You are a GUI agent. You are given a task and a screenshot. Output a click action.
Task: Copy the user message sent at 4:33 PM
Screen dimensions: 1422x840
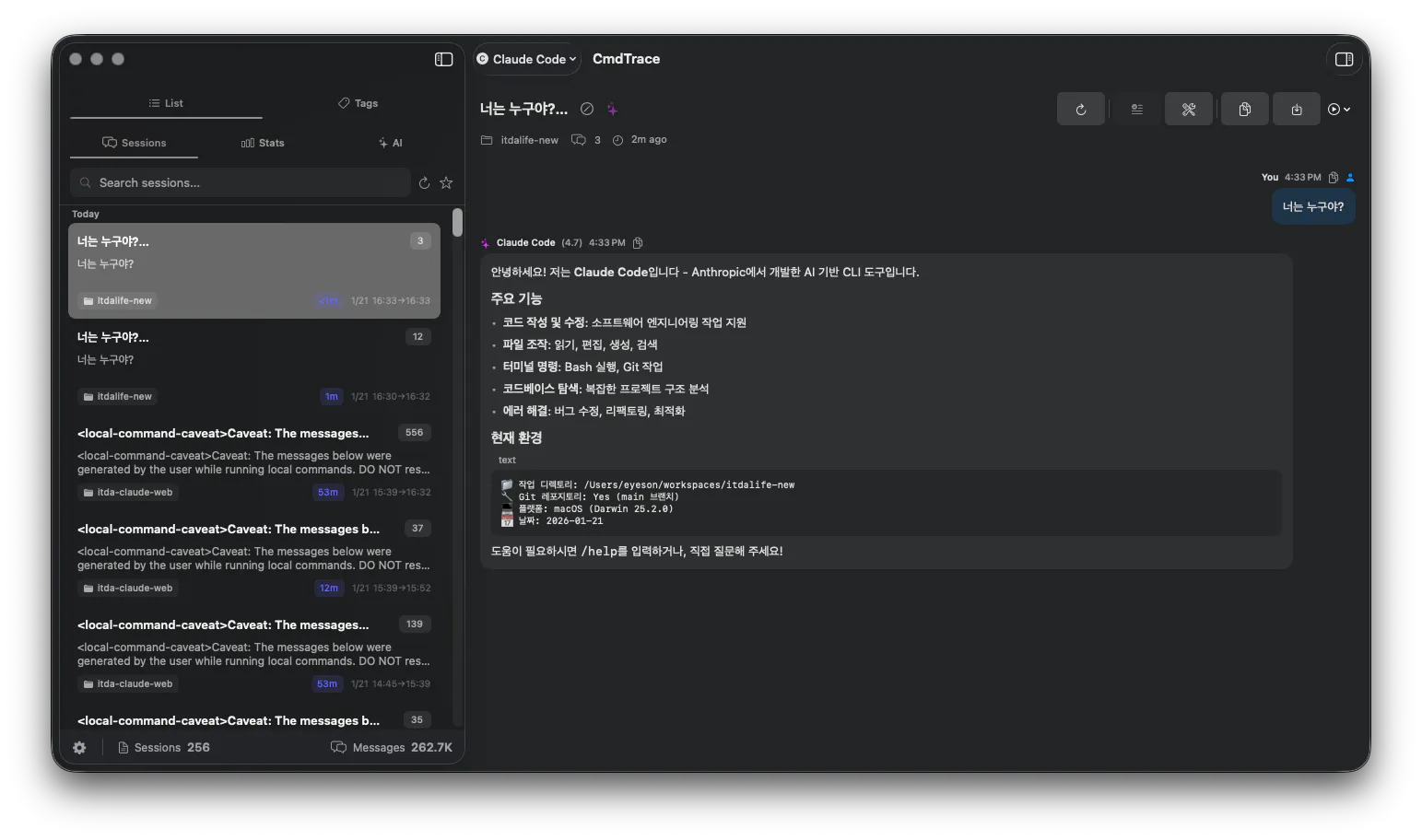click(1334, 178)
